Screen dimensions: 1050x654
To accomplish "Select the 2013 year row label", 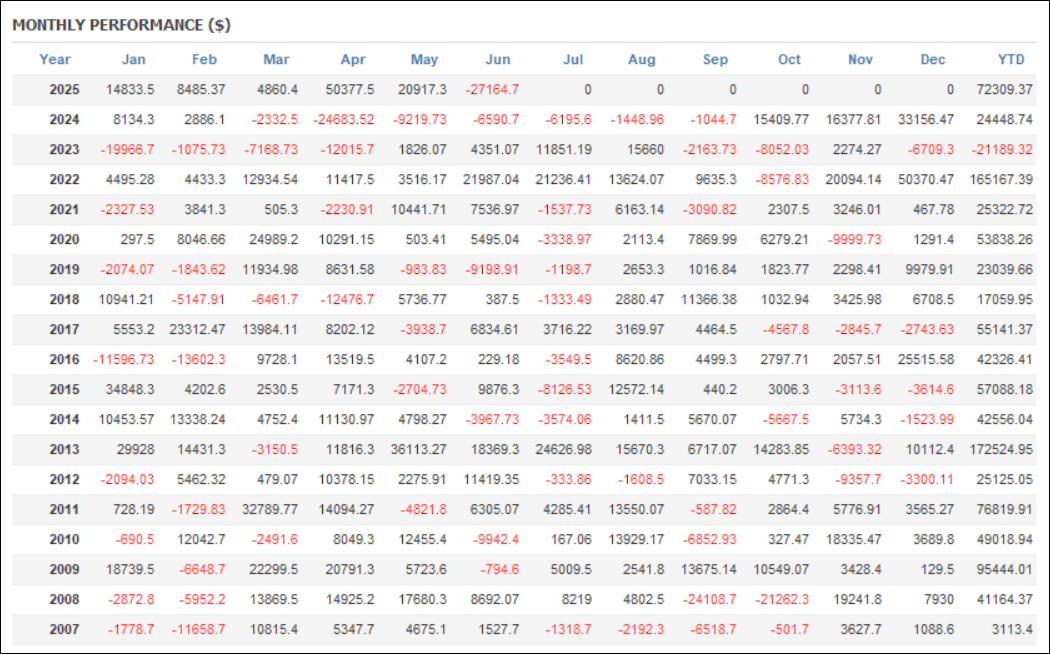I will pyautogui.click(x=64, y=449).
